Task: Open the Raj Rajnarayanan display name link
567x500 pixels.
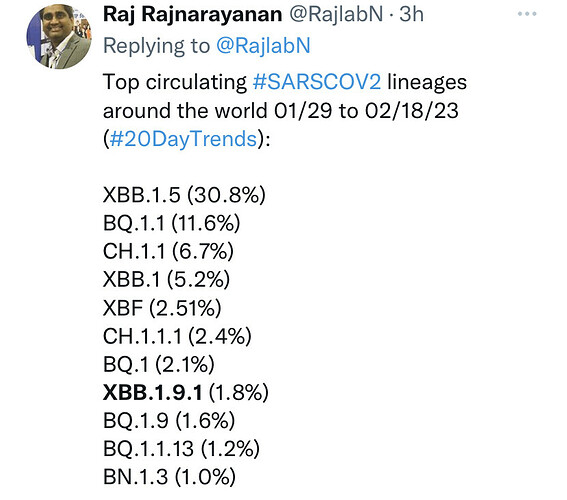Action: (x=193, y=15)
